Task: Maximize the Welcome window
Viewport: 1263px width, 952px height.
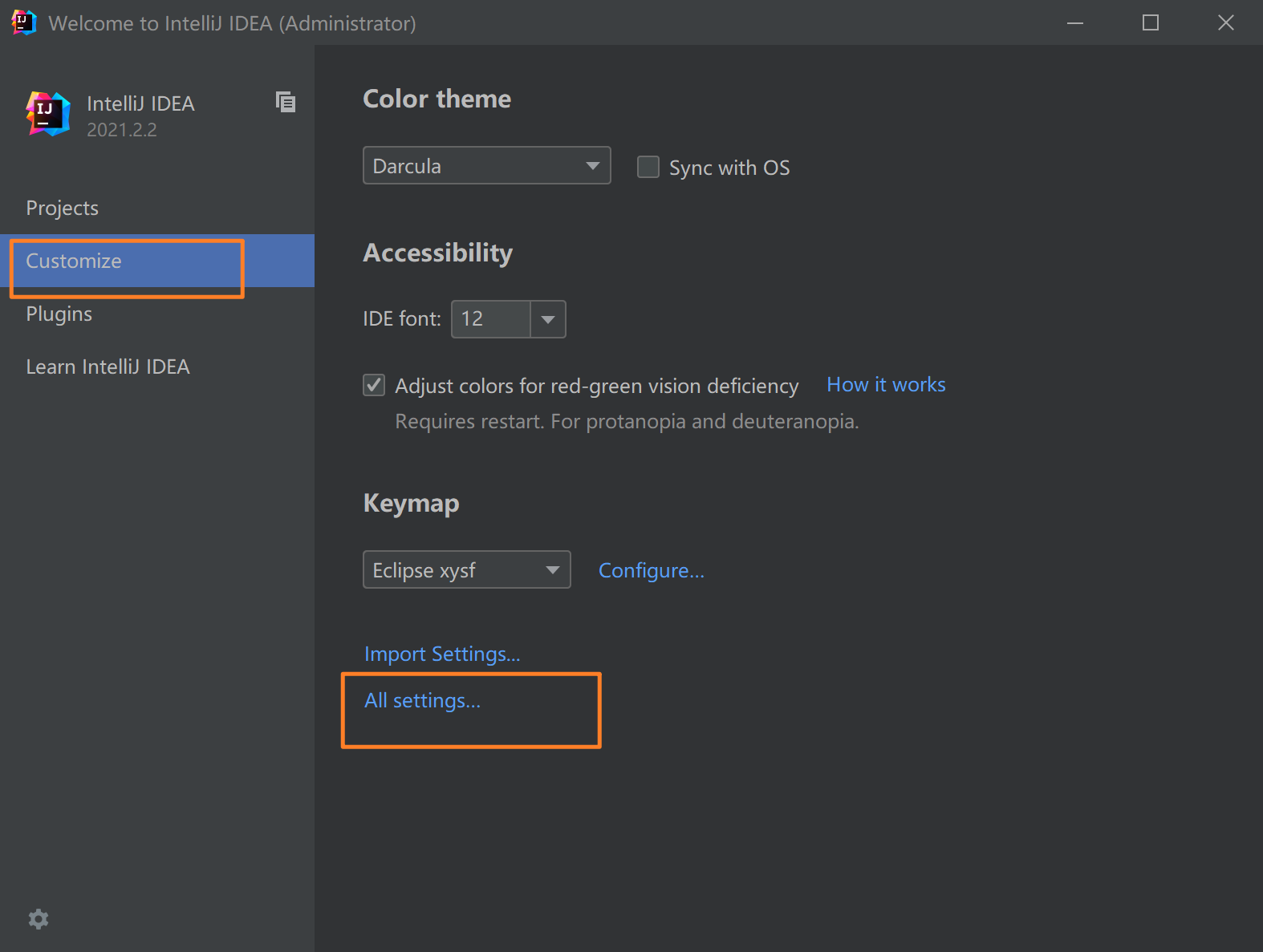Action: point(1151,22)
